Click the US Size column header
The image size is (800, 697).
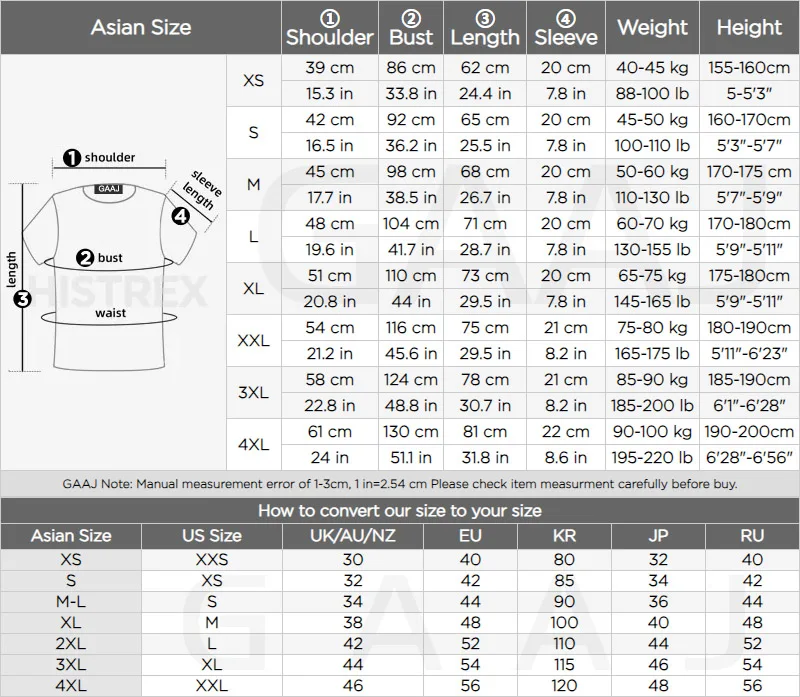coord(212,536)
